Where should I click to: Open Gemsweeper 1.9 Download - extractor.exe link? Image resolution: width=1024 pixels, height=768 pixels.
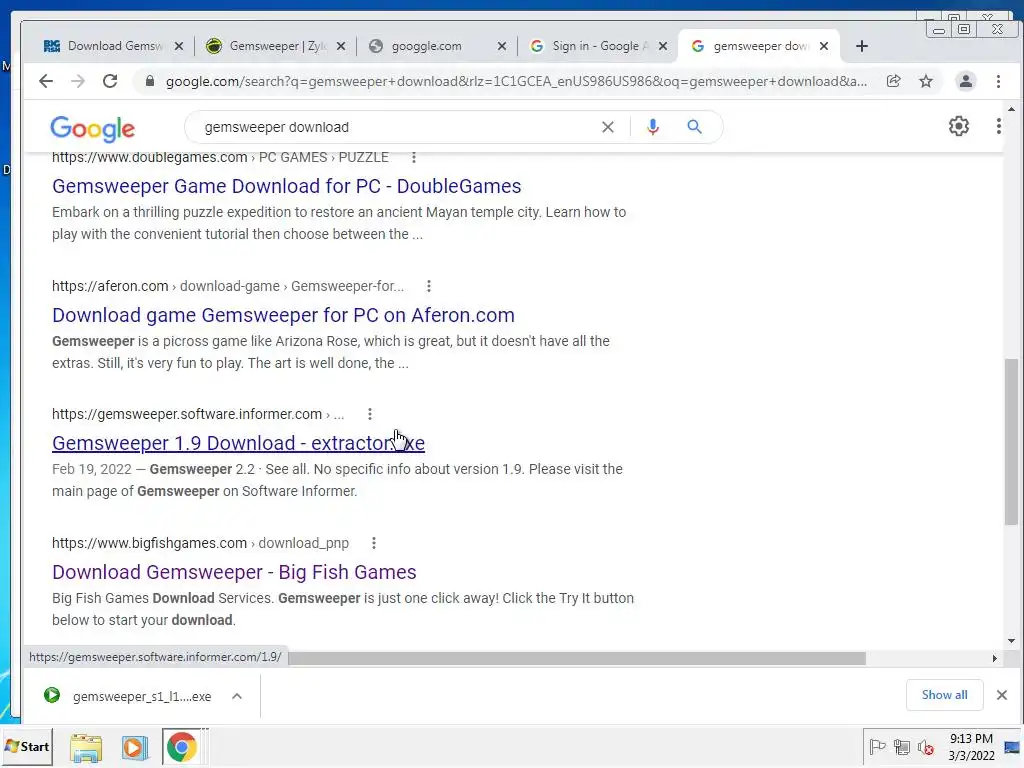(x=238, y=443)
